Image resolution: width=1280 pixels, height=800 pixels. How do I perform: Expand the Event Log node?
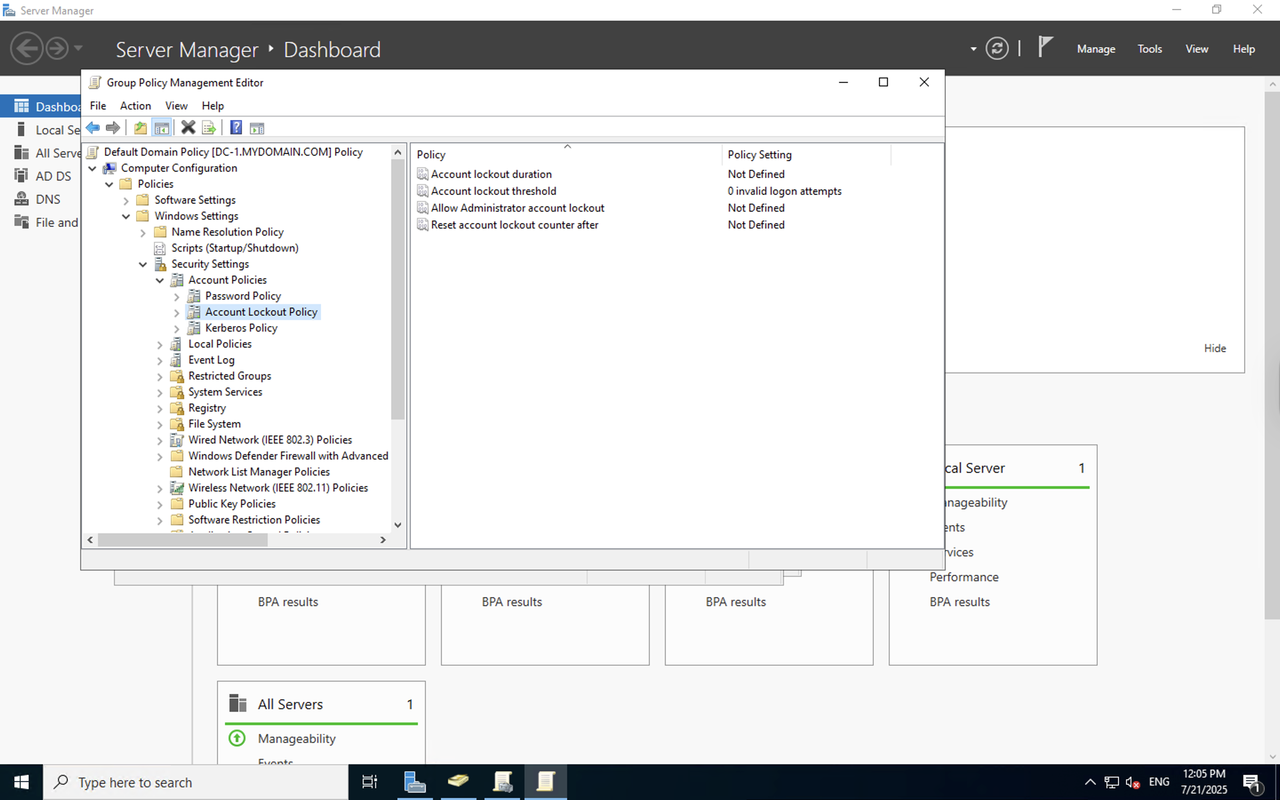click(160, 360)
